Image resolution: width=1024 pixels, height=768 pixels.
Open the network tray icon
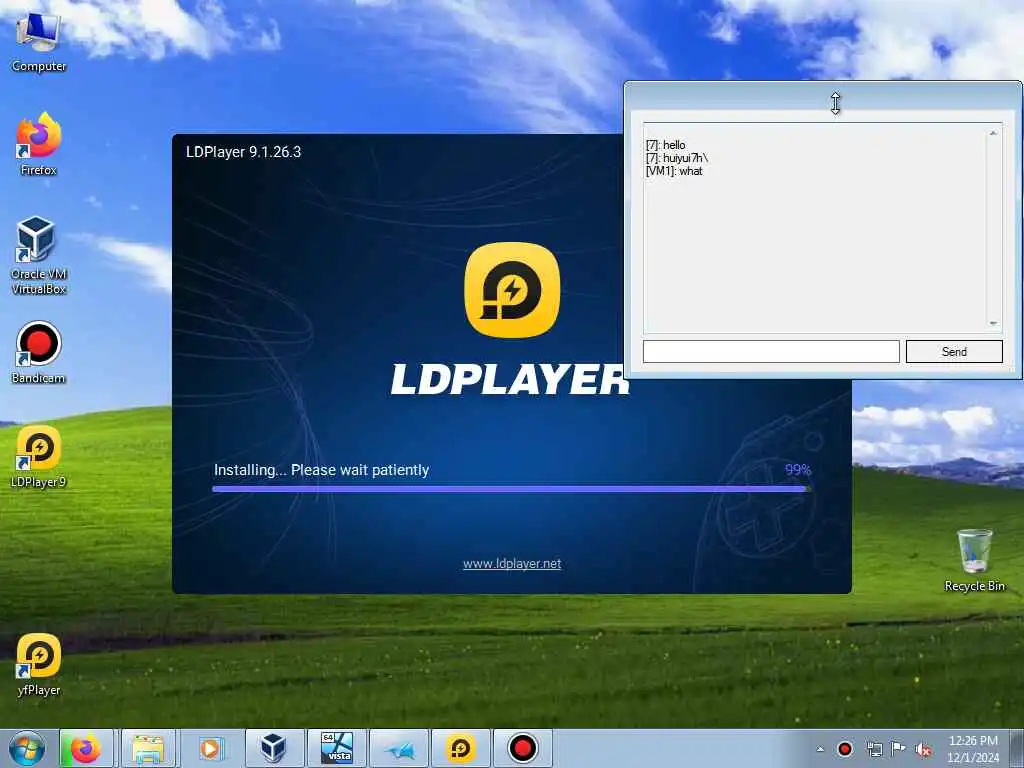tap(874, 749)
